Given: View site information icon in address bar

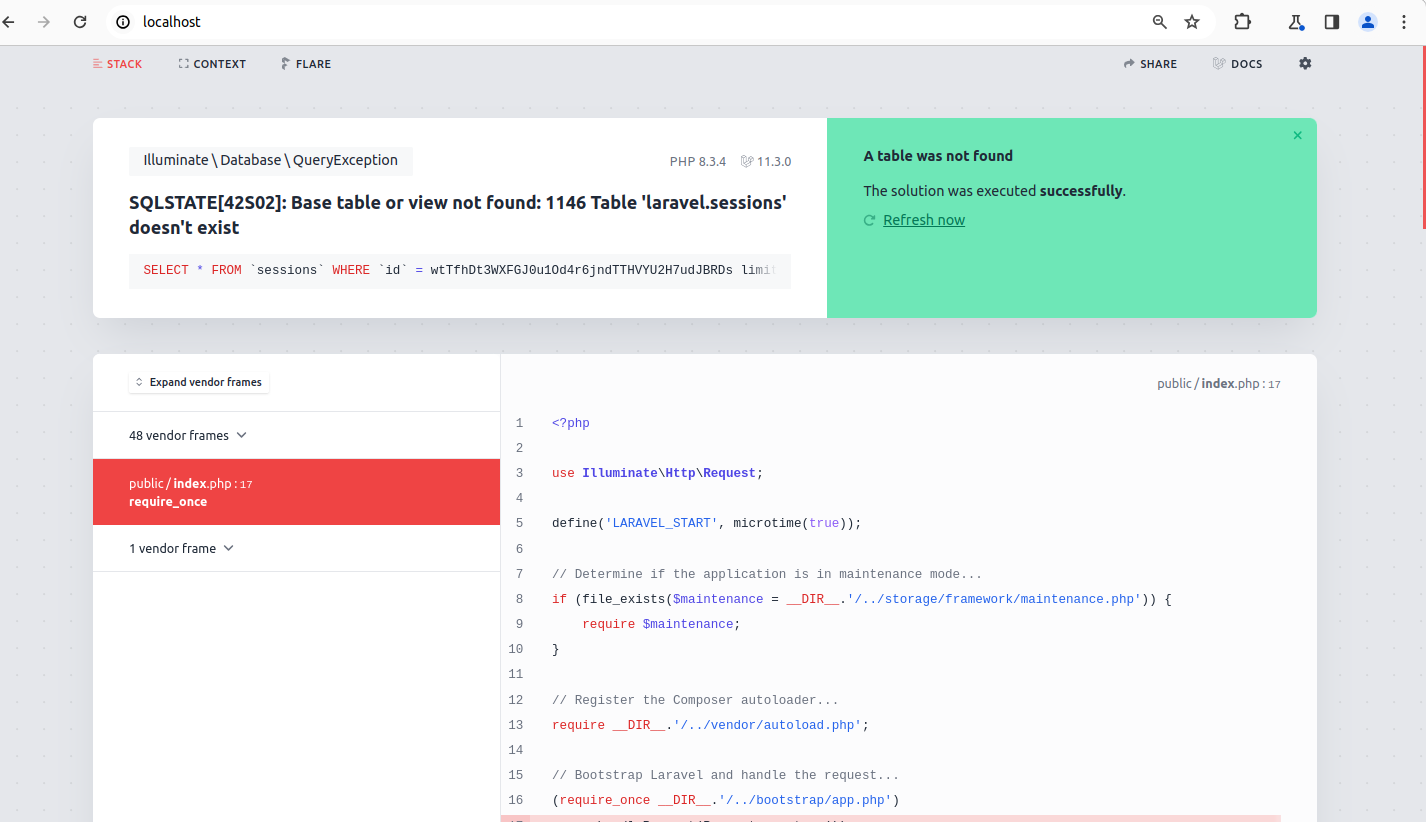Looking at the screenshot, I should pos(123,21).
